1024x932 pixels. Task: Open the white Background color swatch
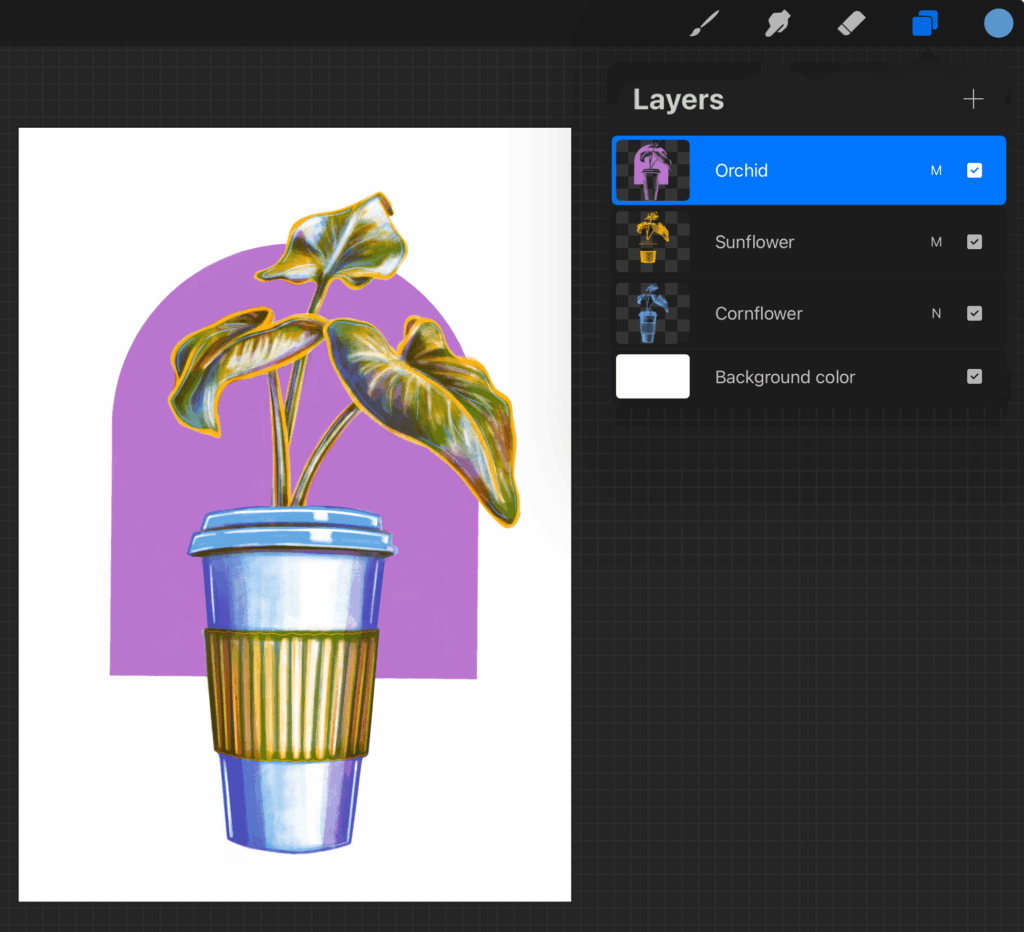652,377
